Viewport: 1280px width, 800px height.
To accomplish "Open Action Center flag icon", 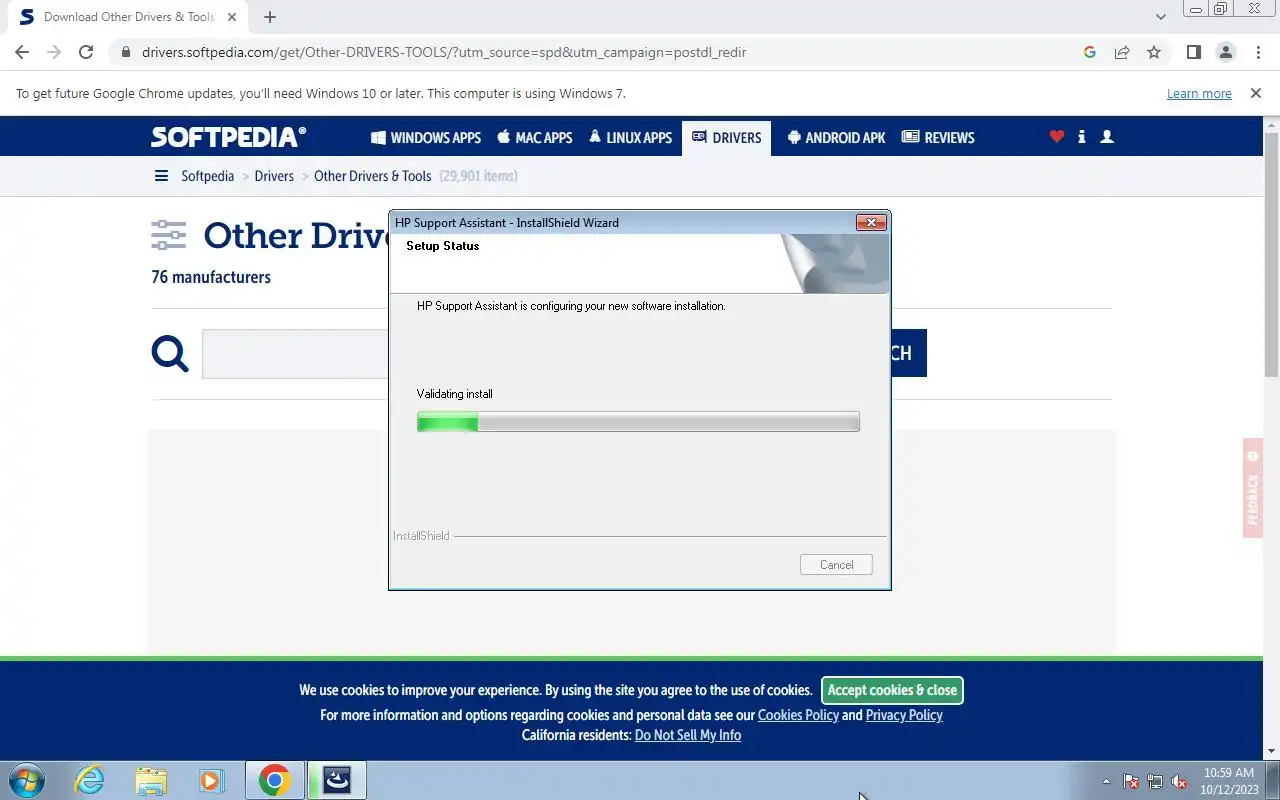I will tap(1131, 781).
